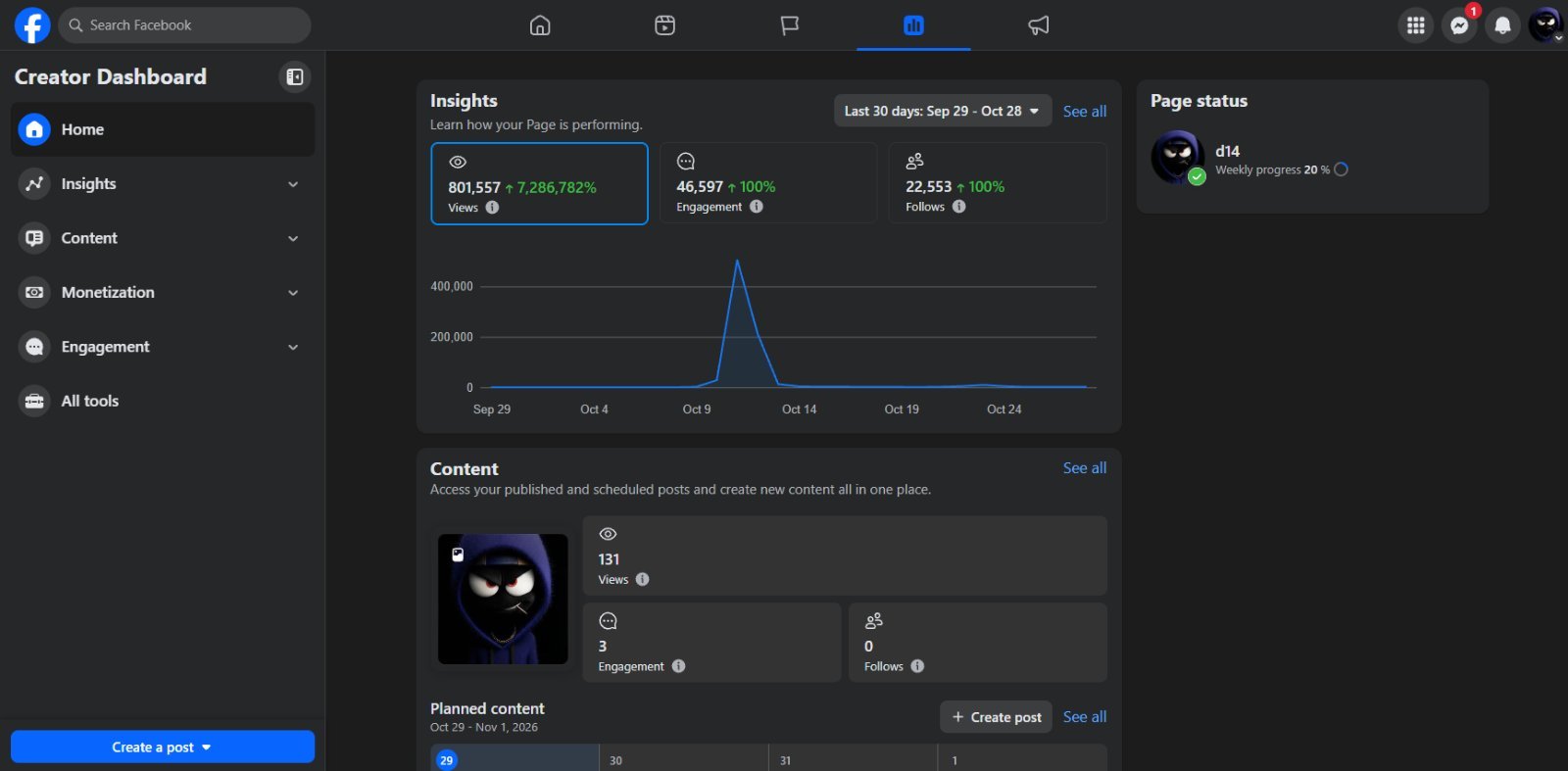The height and width of the screenshot is (771, 1568).
Task: Select the Creator Dashboard chart tab
Action: tap(913, 25)
